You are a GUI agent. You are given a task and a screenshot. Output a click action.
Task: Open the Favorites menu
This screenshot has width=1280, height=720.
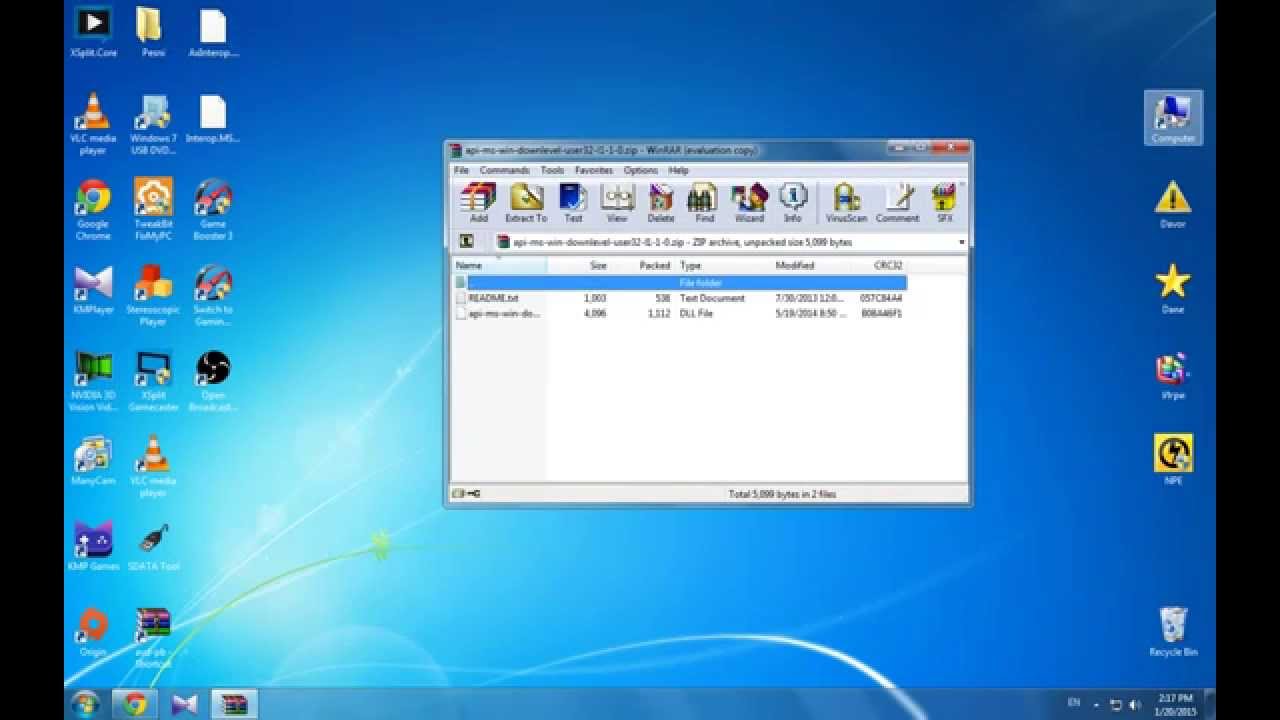(x=594, y=170)
